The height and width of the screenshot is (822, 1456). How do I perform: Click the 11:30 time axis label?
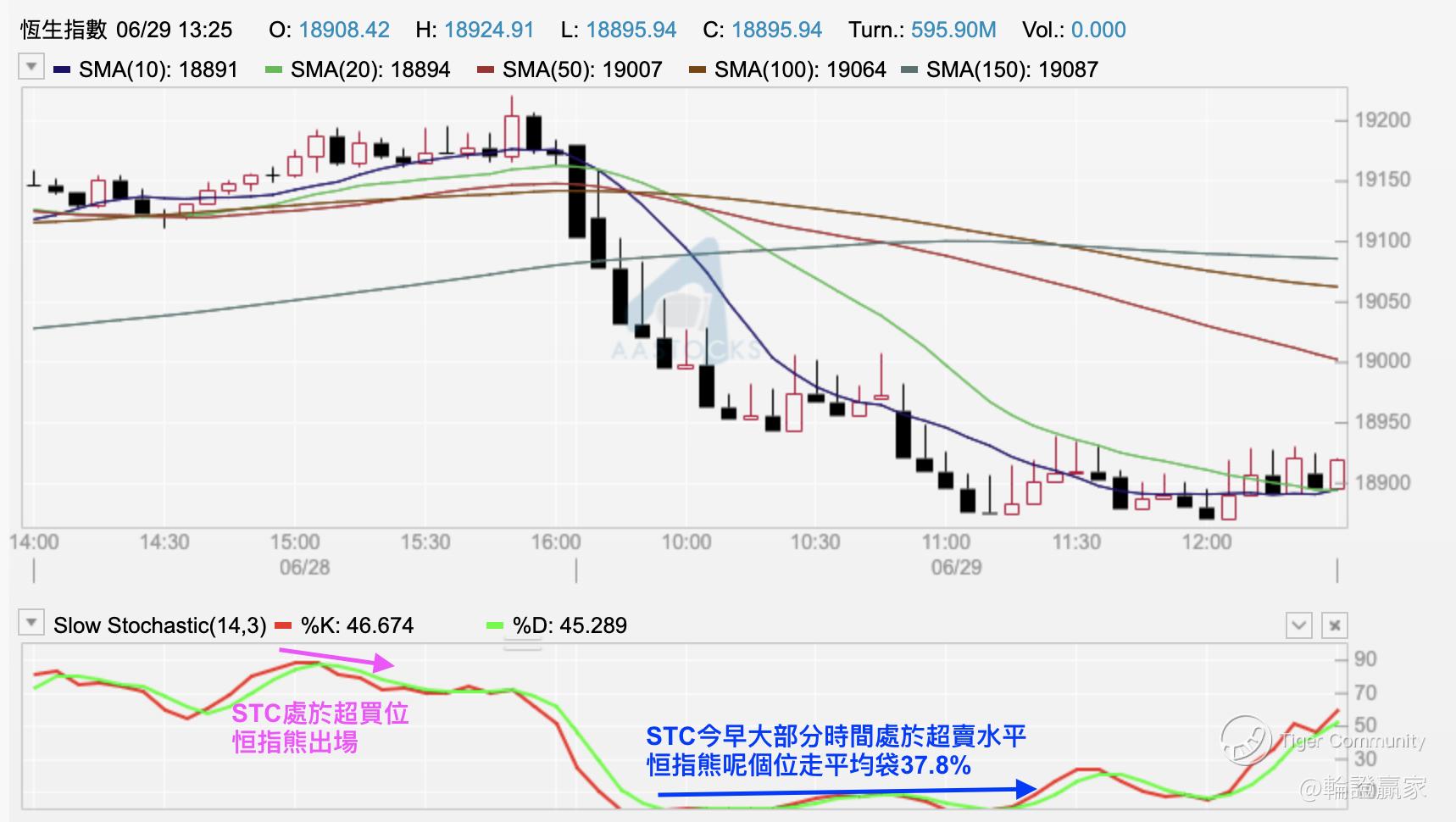pos(1076,542)
